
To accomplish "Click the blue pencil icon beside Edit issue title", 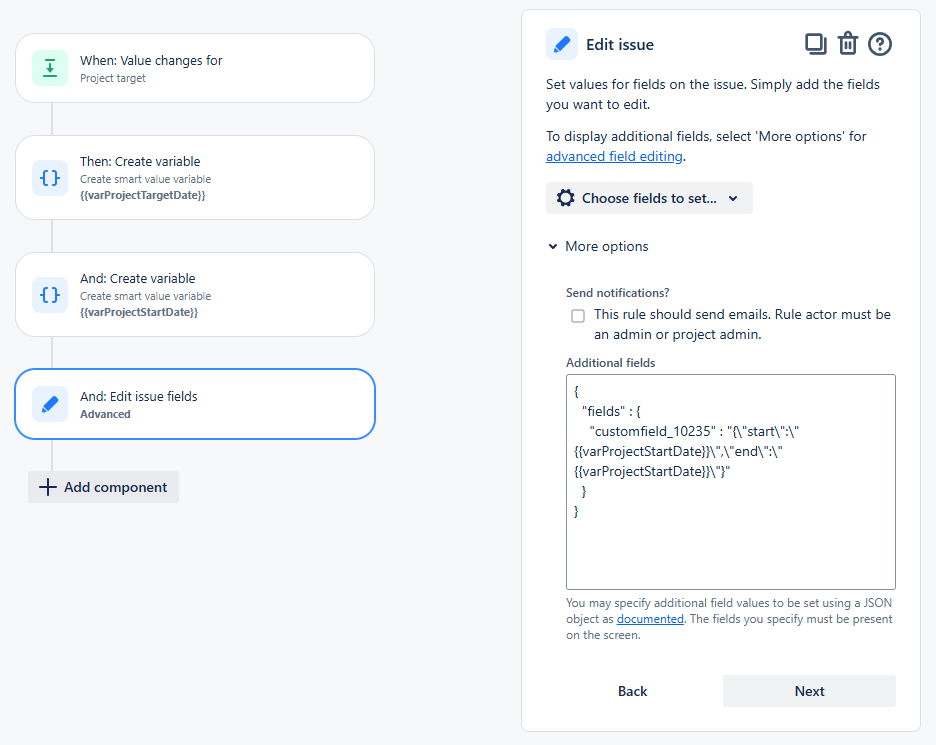I will [562, 44].
